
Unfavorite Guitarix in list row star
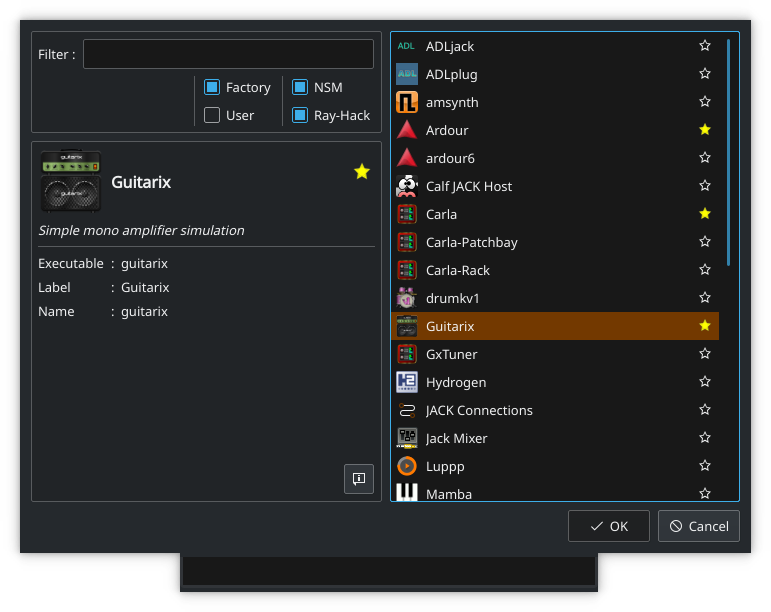point(705,326)
